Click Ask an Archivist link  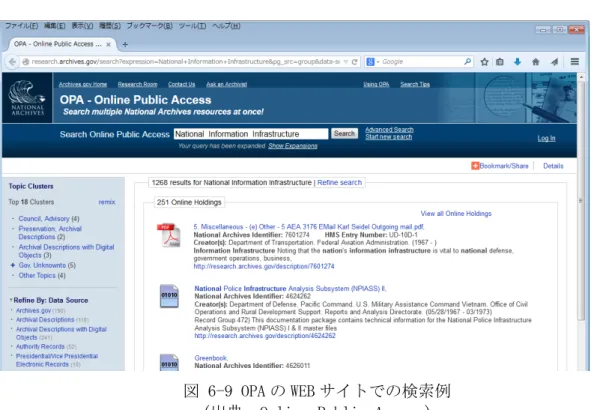(227, 84)
